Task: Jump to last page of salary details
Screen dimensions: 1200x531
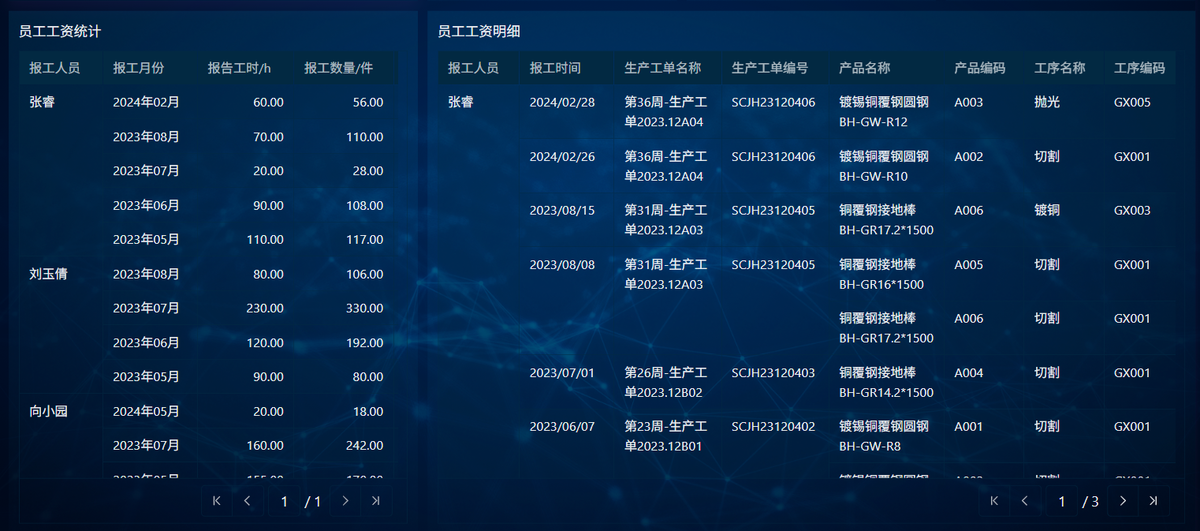Action: click(x=1154, y=501)
